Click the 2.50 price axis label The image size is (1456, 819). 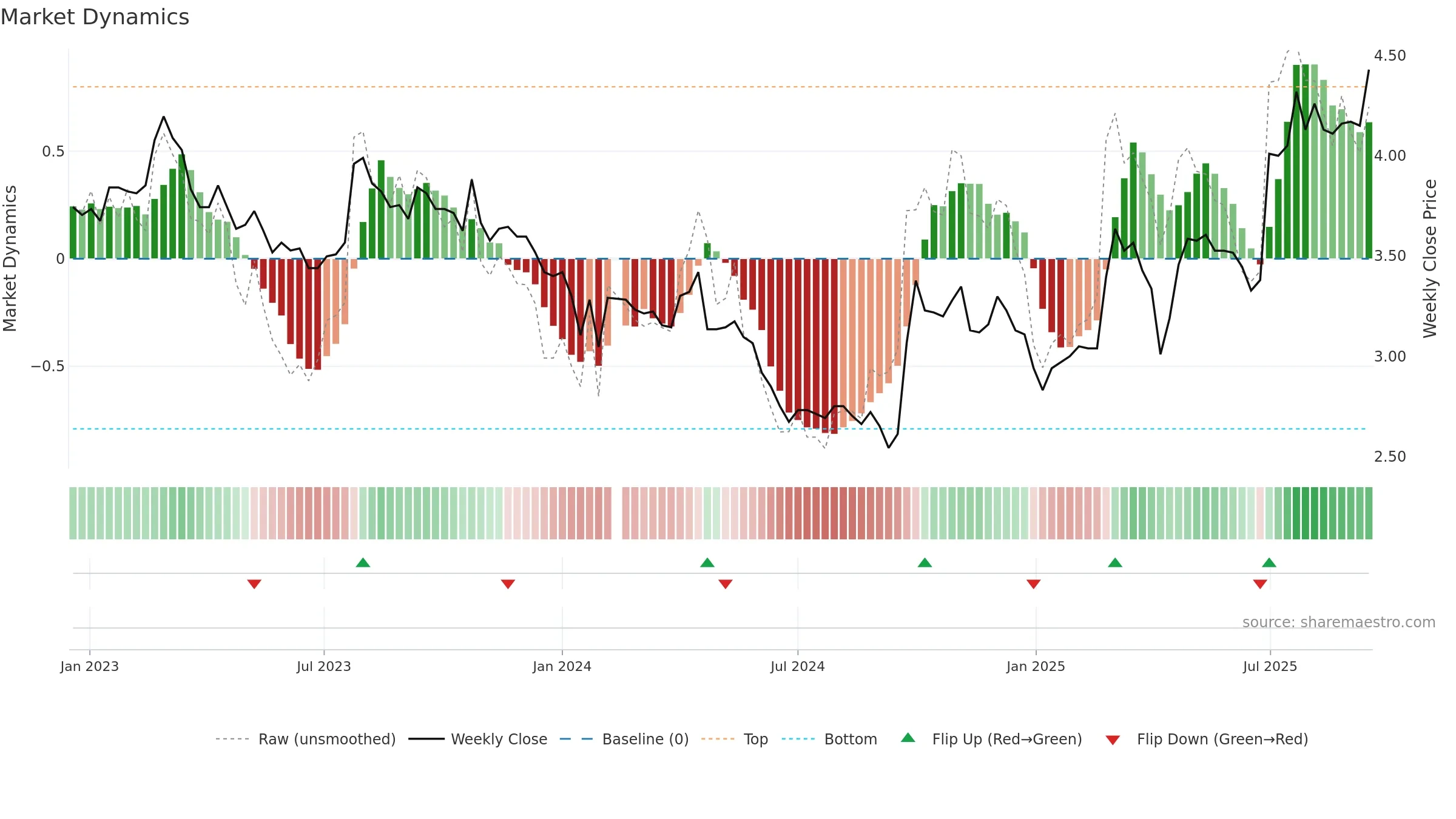coord(1390,457)
